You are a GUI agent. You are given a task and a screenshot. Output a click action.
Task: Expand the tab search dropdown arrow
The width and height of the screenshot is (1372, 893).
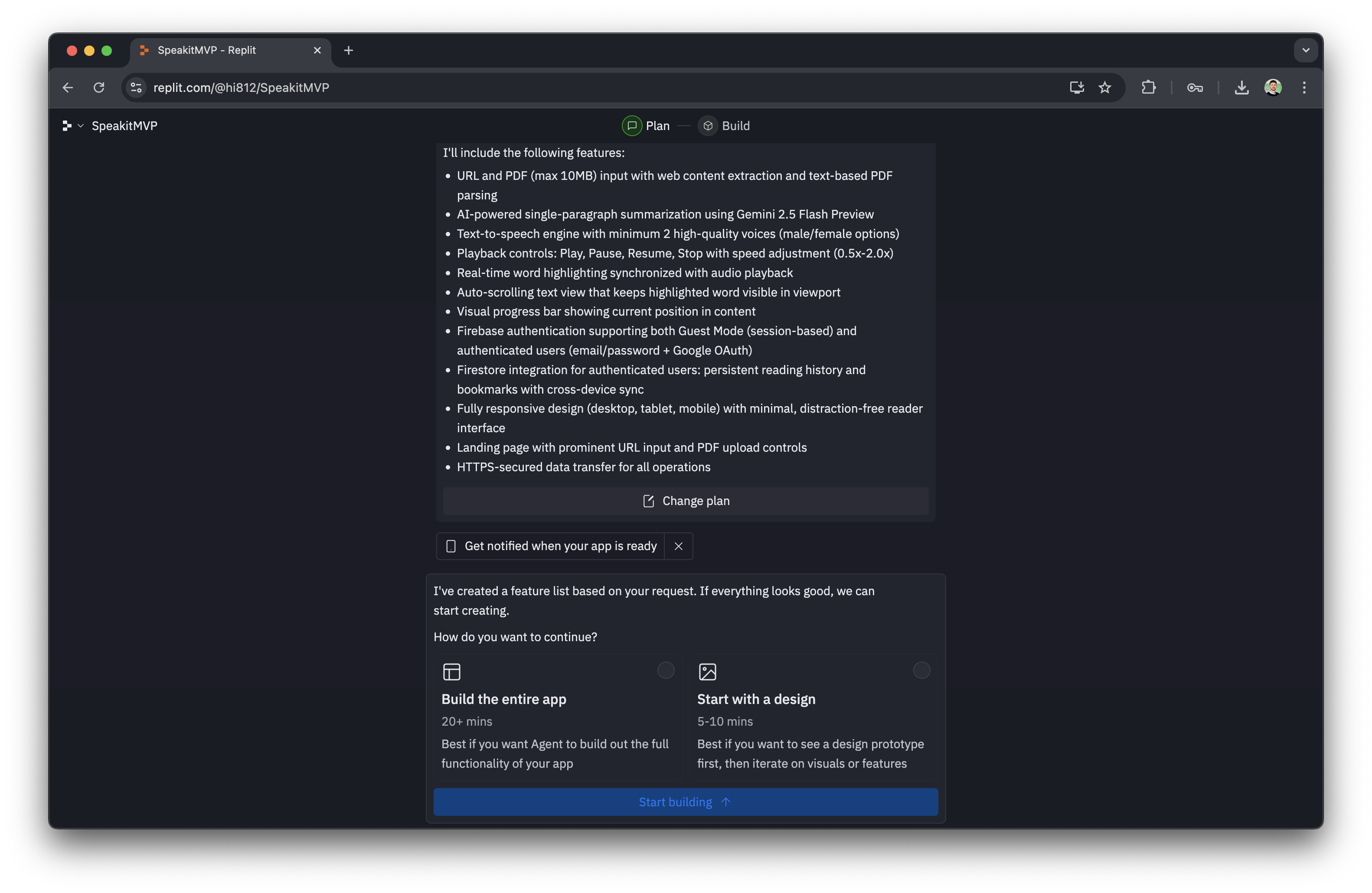(1306, 50)
